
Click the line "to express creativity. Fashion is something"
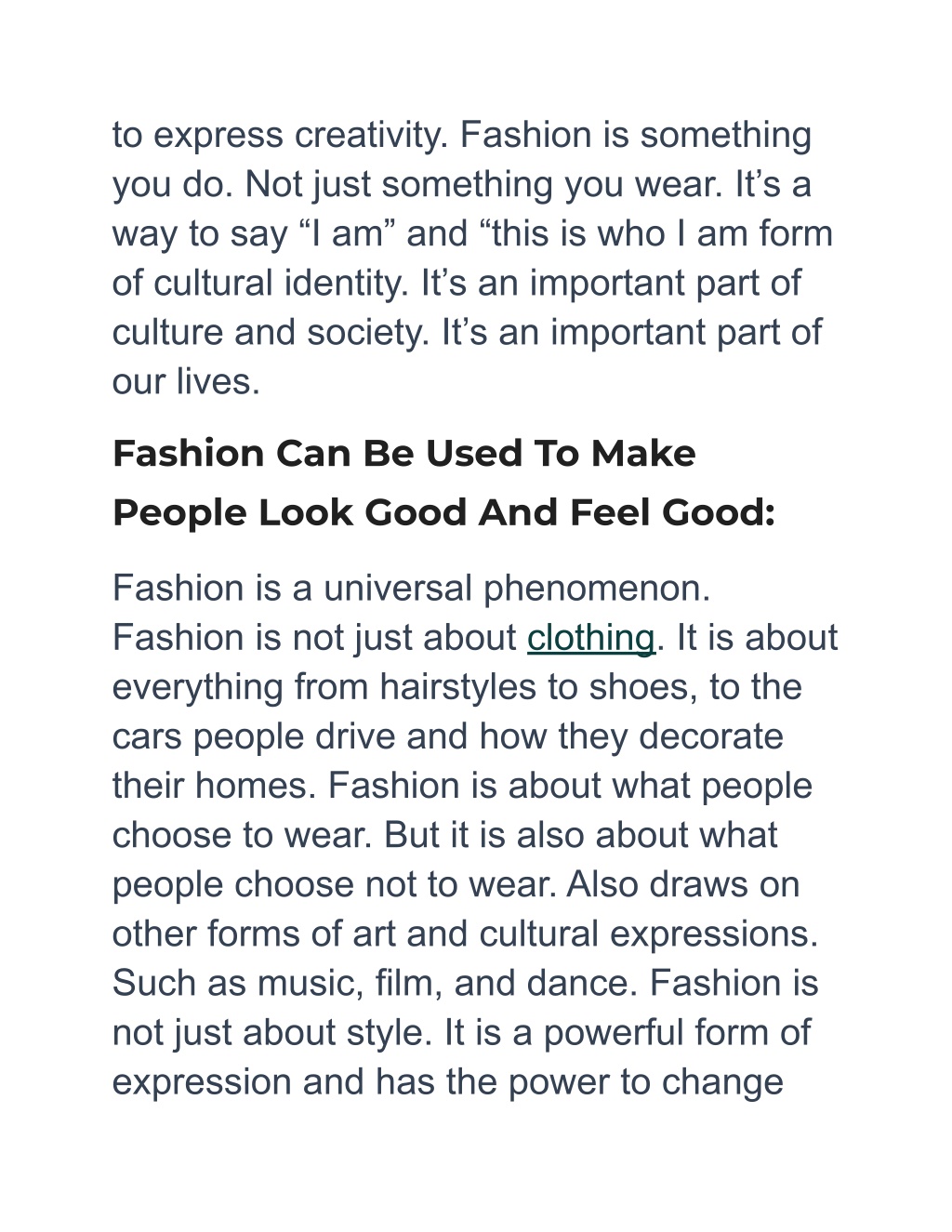pyautogui.click(x=462, y=136)
